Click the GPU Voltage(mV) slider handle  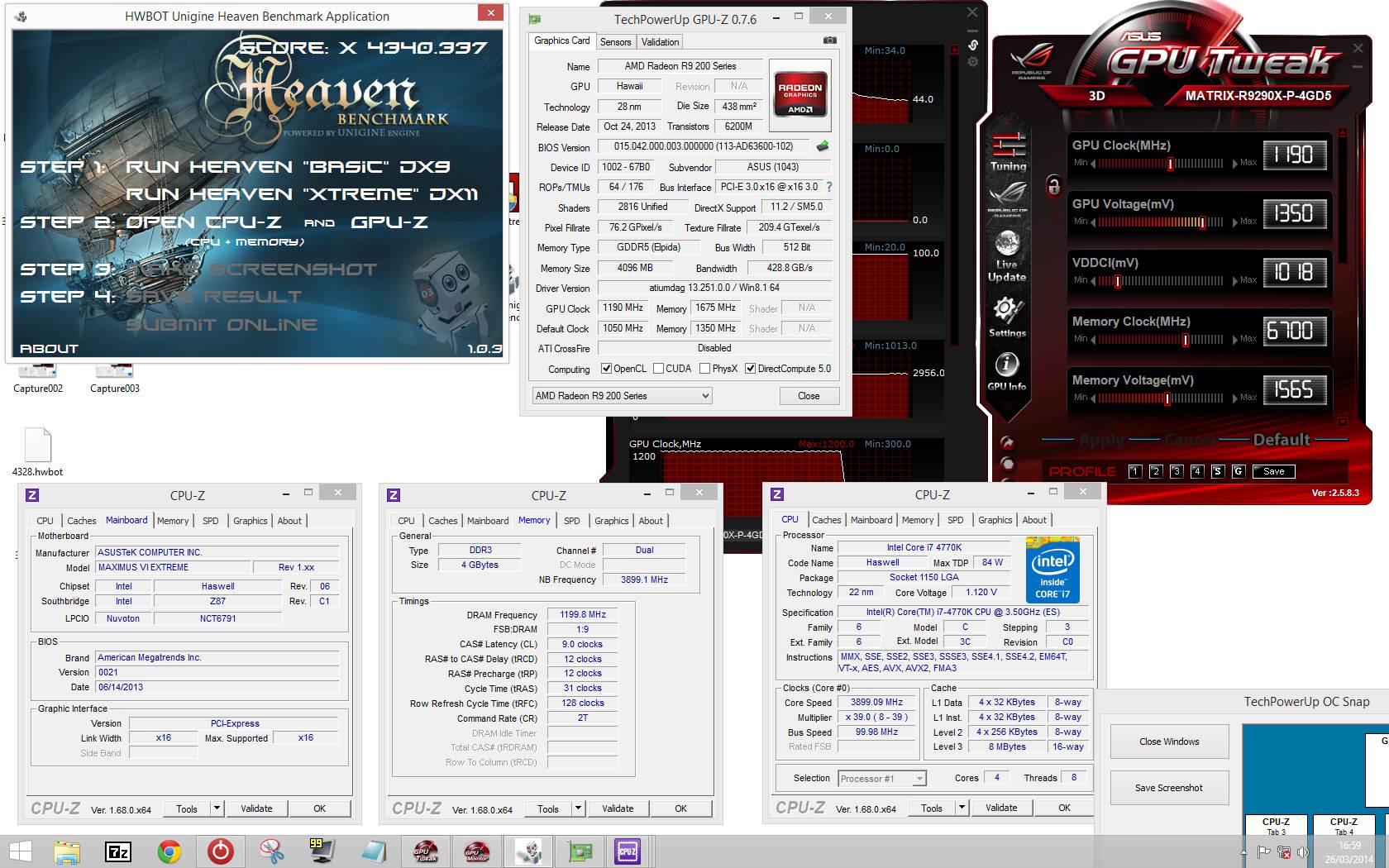1201,222
